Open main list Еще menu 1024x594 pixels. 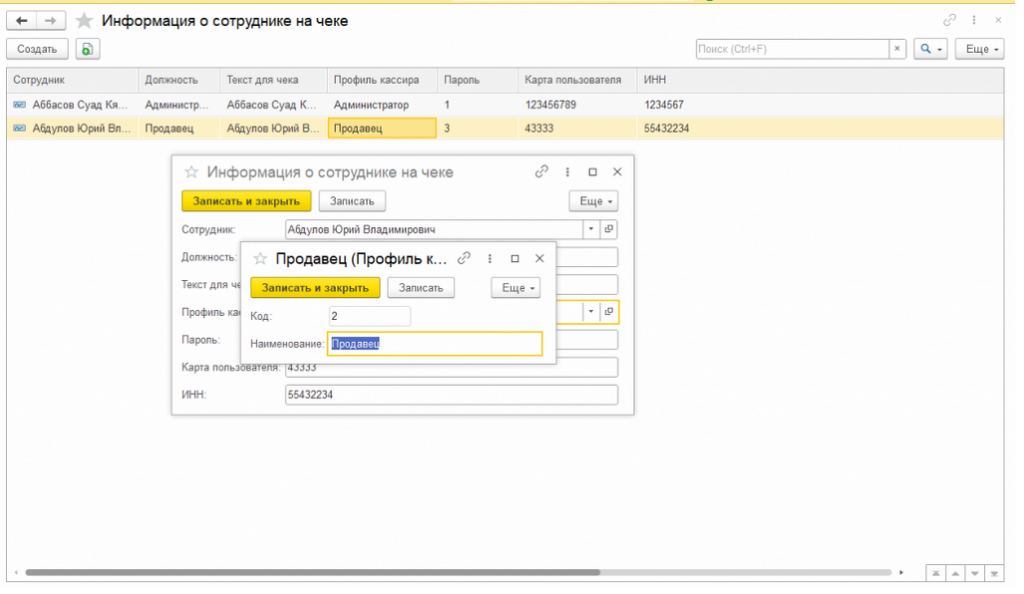point(980,49)
